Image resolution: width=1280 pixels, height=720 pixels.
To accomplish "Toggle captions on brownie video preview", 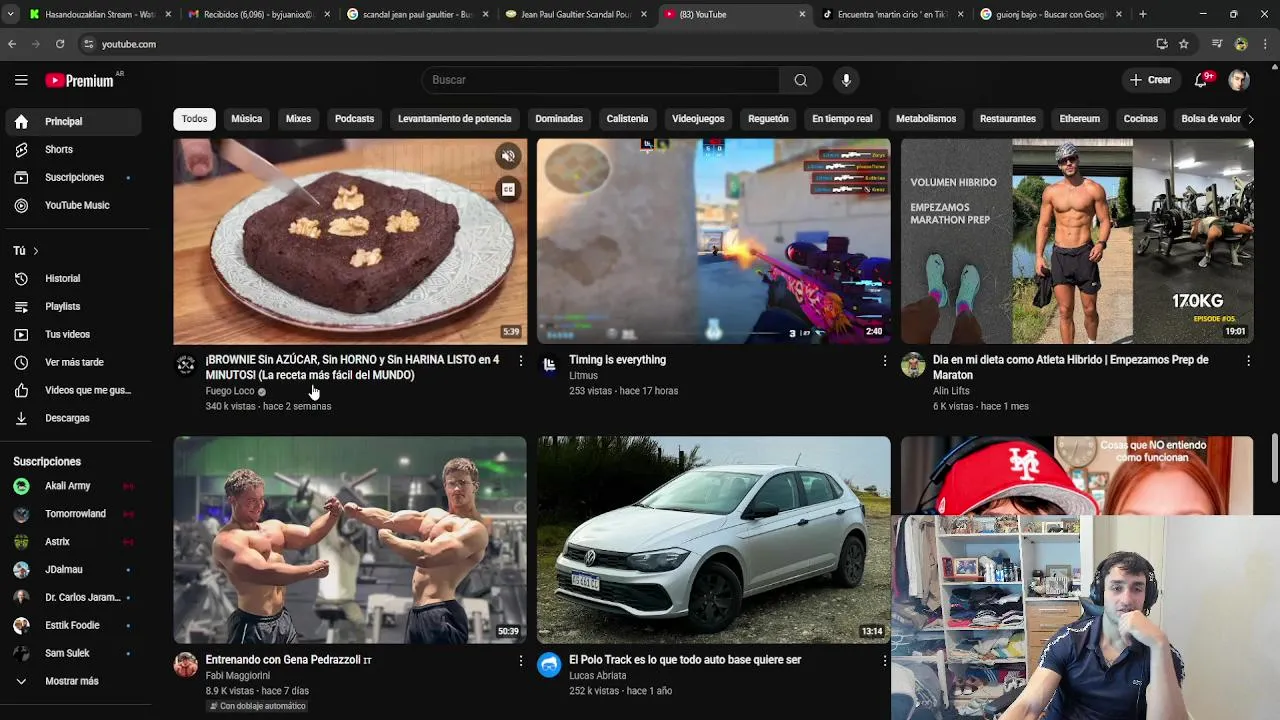I will tap(508, 189).
